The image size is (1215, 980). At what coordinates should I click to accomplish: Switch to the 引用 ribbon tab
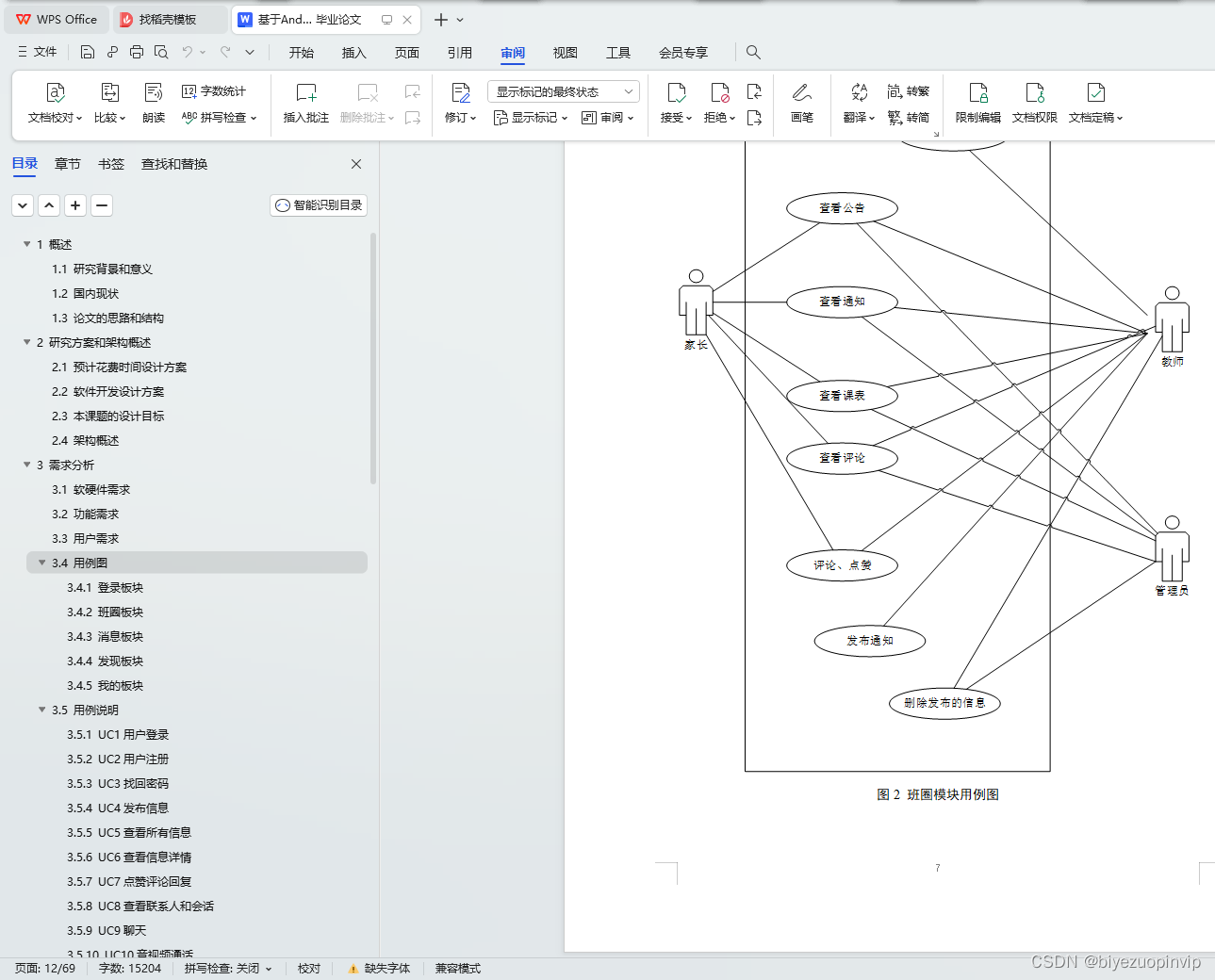[460, 53]
